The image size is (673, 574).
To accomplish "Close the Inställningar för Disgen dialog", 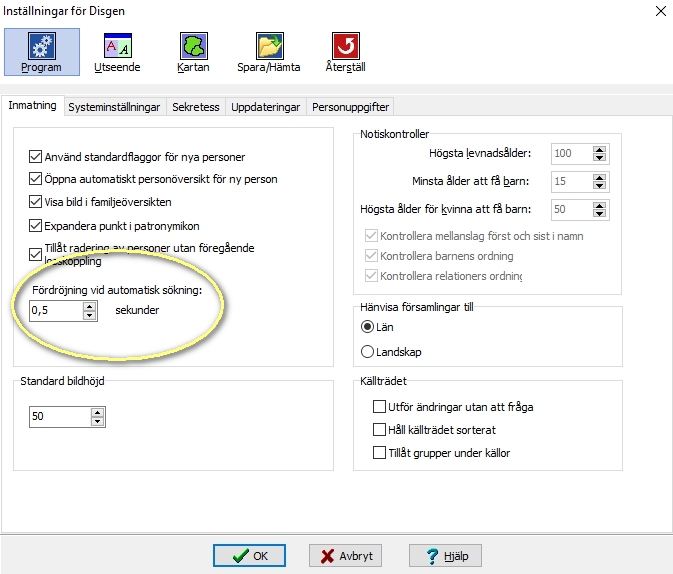I will click(x=661, y=11).
